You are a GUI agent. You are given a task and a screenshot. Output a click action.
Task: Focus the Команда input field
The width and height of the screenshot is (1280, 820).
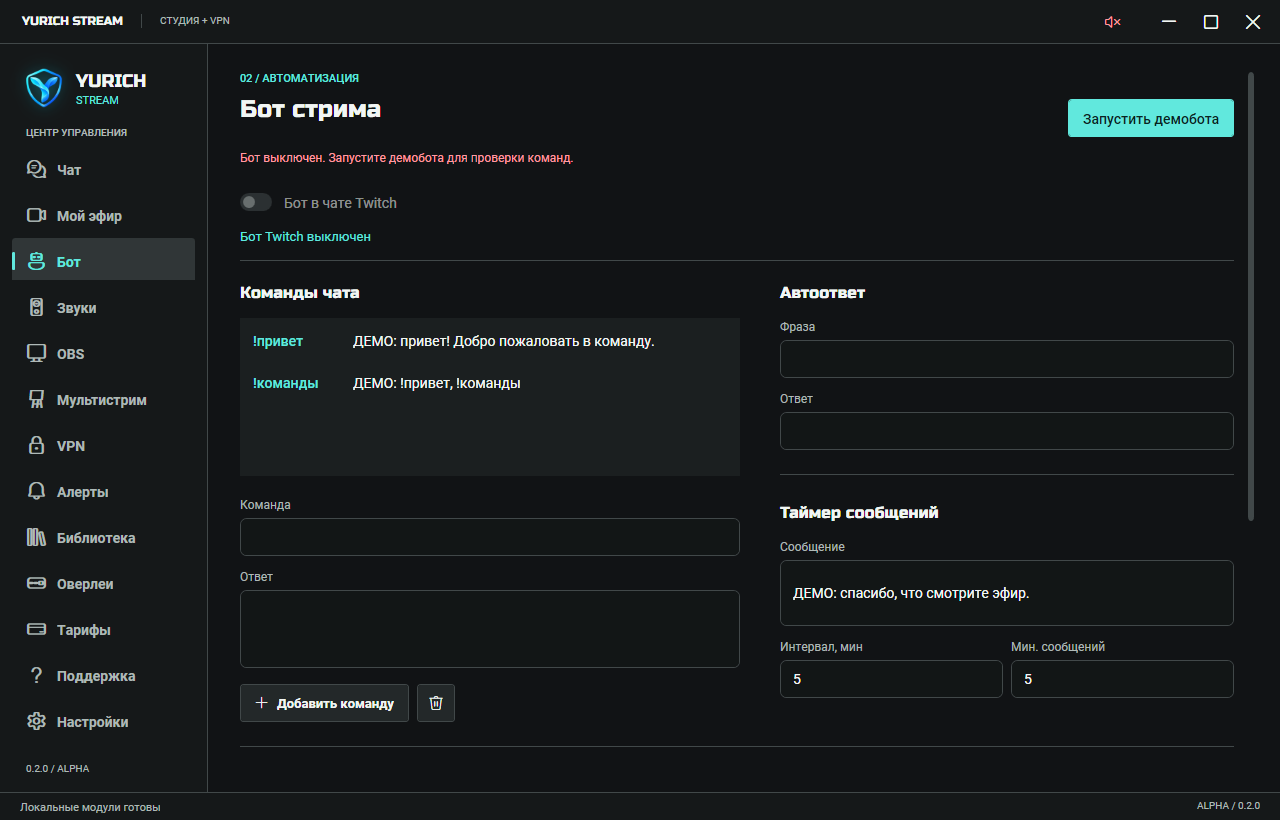pyautogui.click(x=490, y=537)
